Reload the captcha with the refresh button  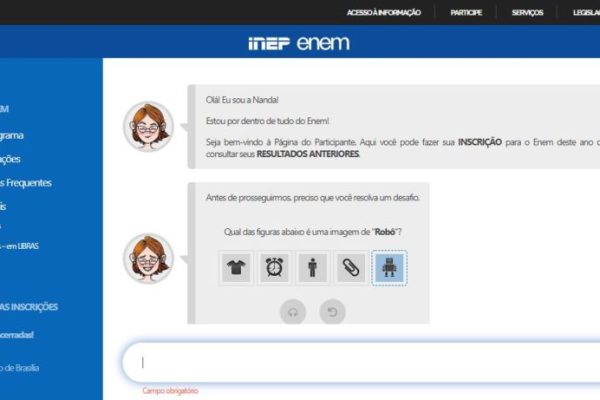(333, 312)
